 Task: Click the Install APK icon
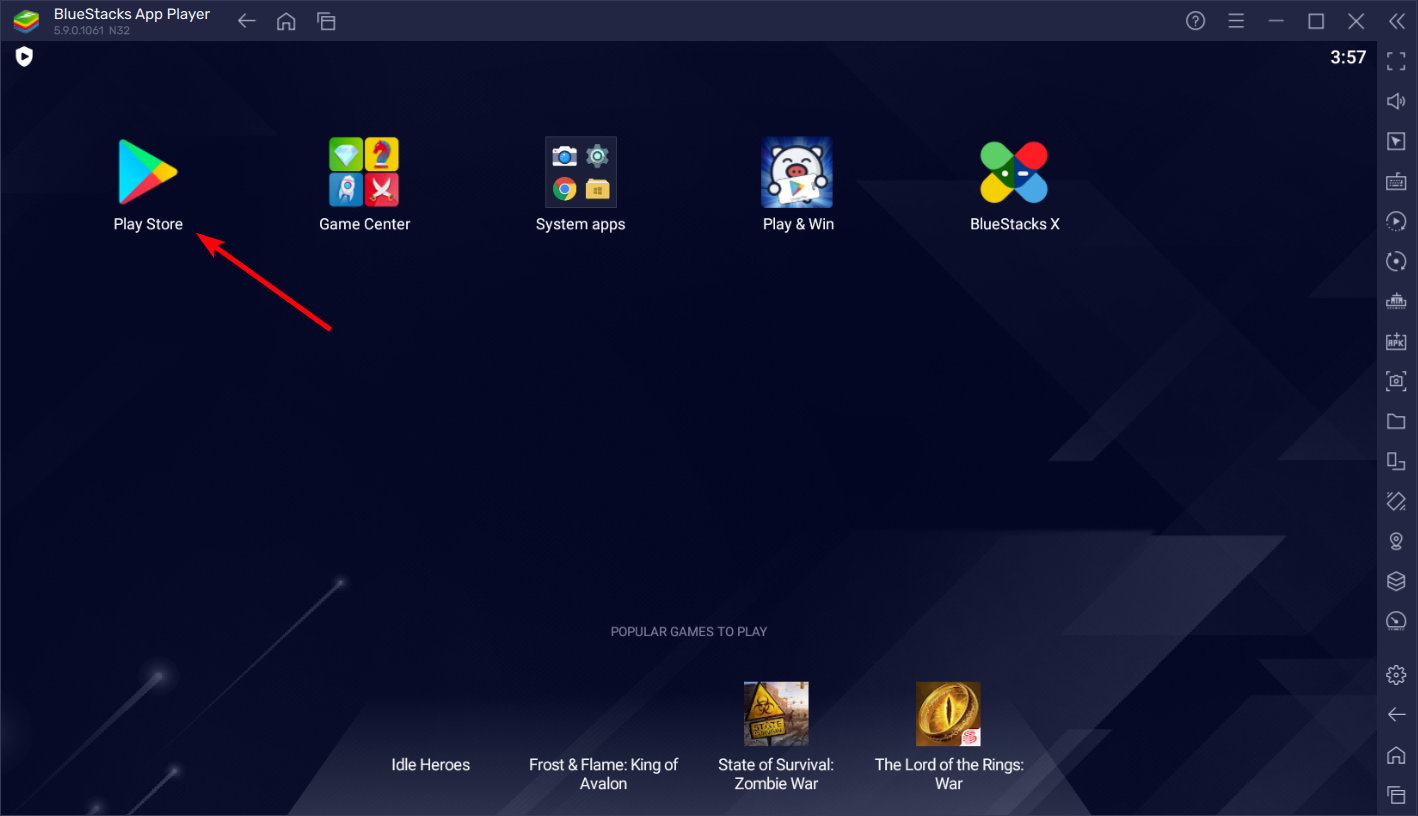[x=1396, y=341]
